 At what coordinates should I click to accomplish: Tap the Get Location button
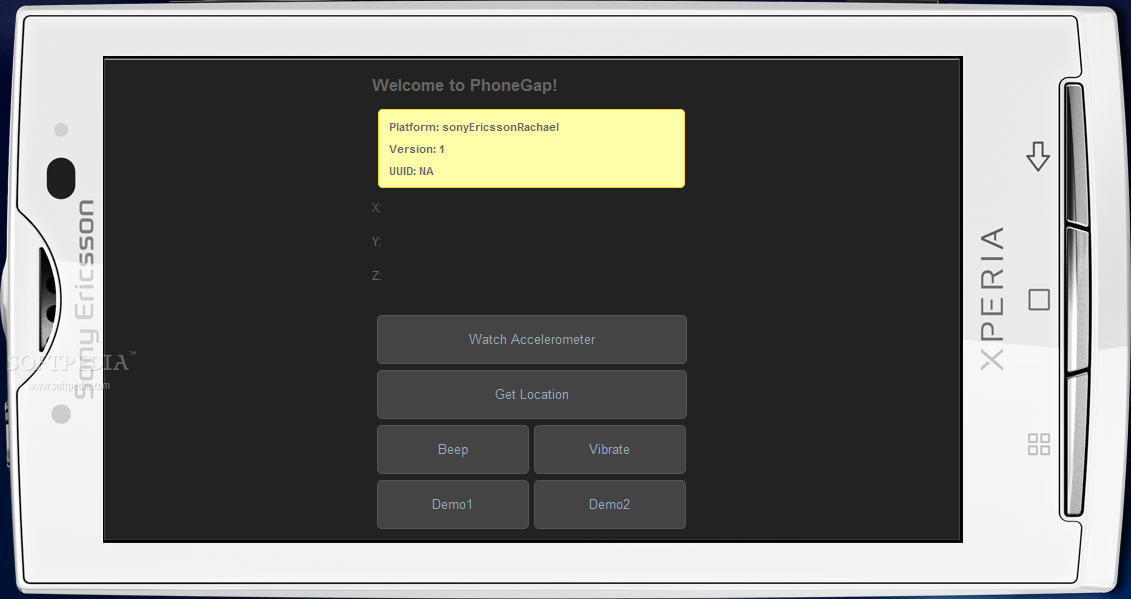pyautogui.click(x=532, y=395)
